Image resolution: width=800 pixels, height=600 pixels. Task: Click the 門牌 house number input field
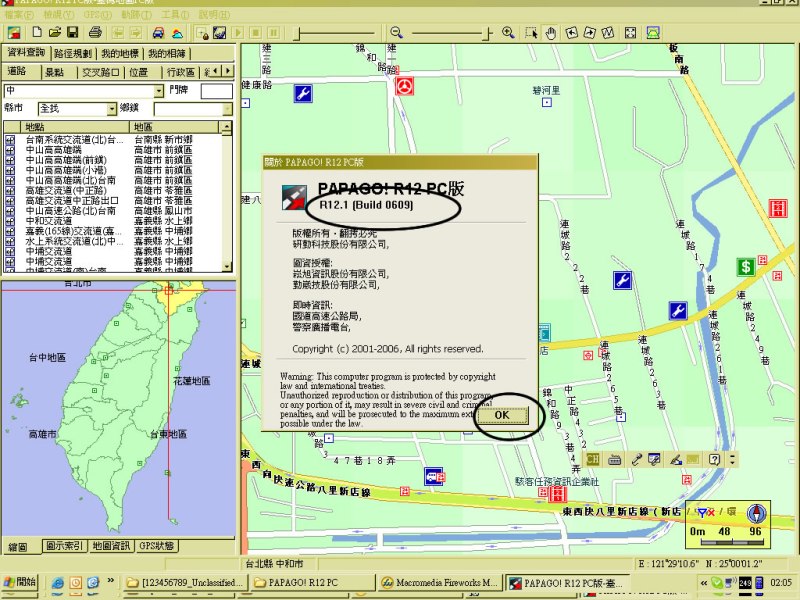tap(217, 91)
